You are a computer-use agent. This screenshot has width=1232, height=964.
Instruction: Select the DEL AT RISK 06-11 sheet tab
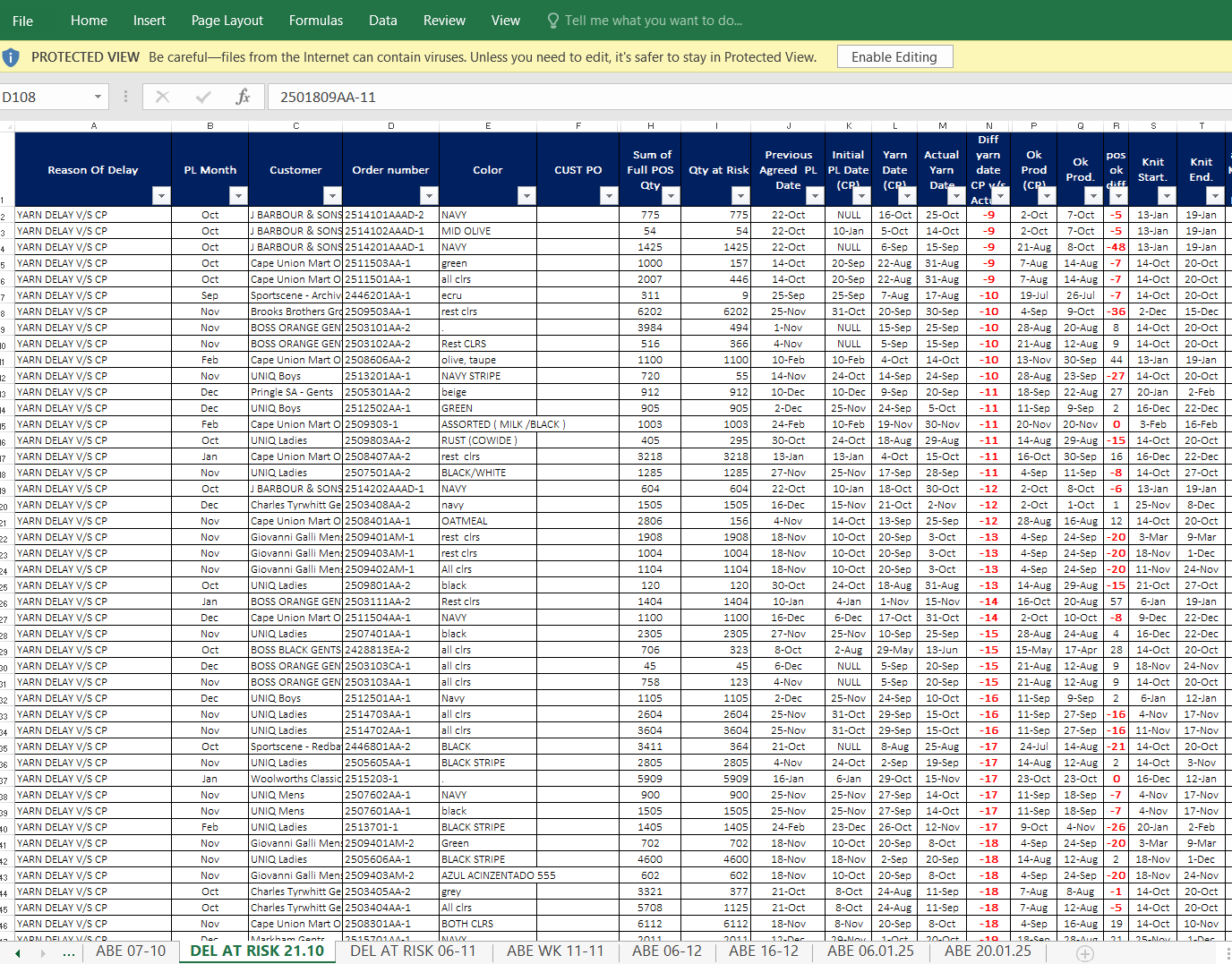coord(413,951)
